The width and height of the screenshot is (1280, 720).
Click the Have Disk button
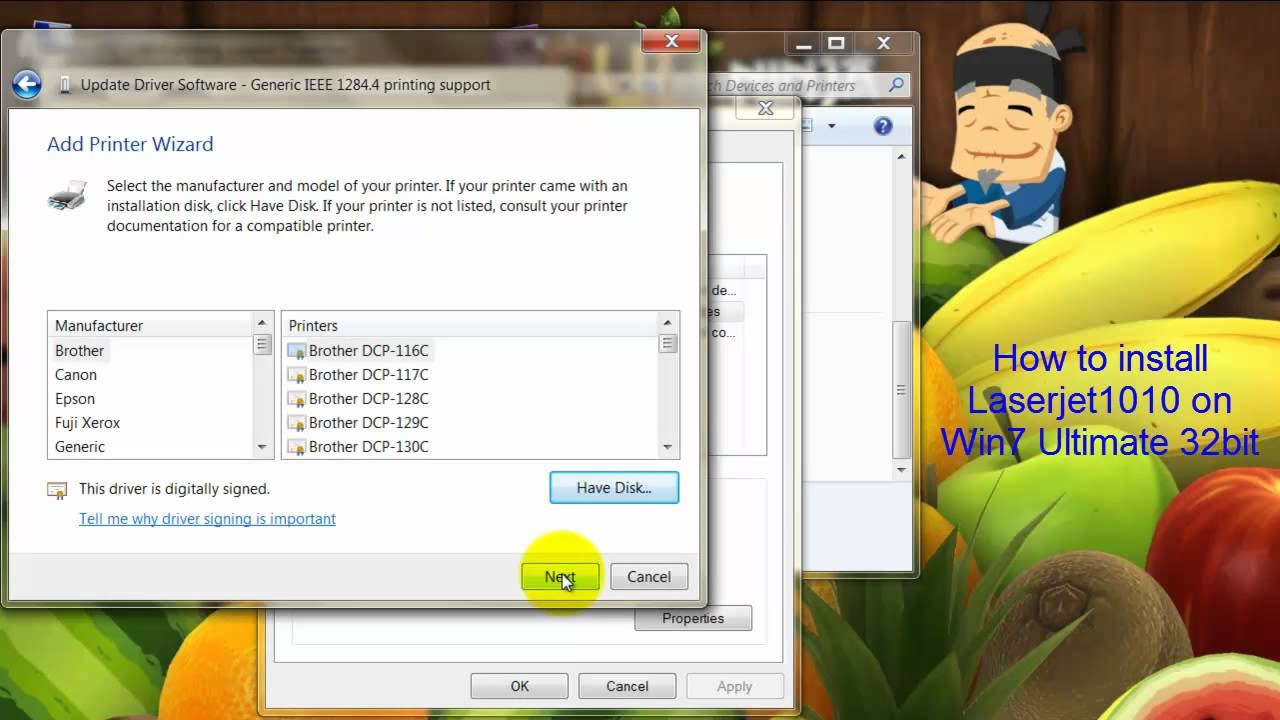tap(614, 488)
